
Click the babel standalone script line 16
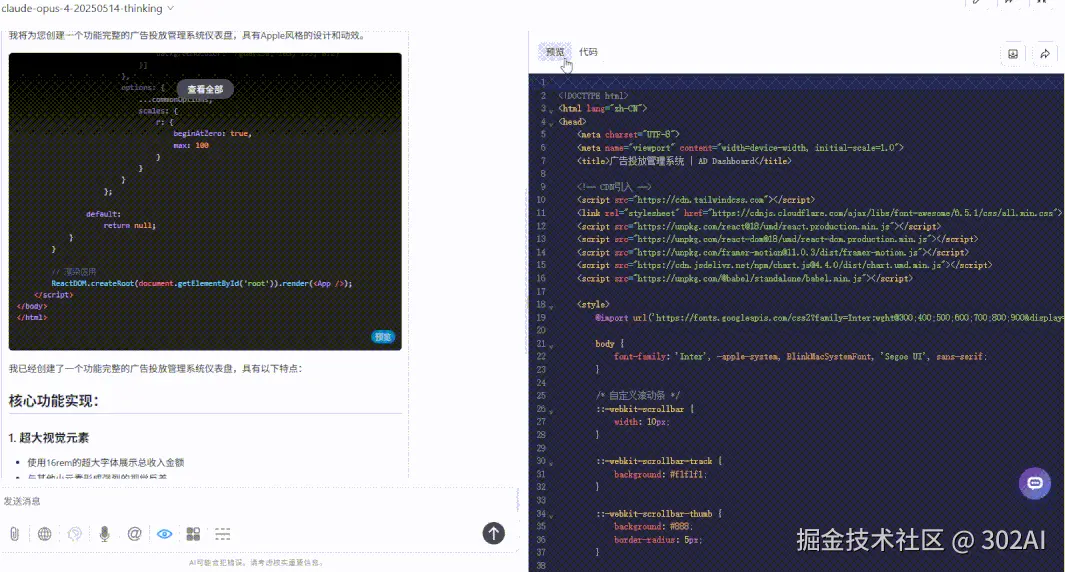click(x=744, y=279)
